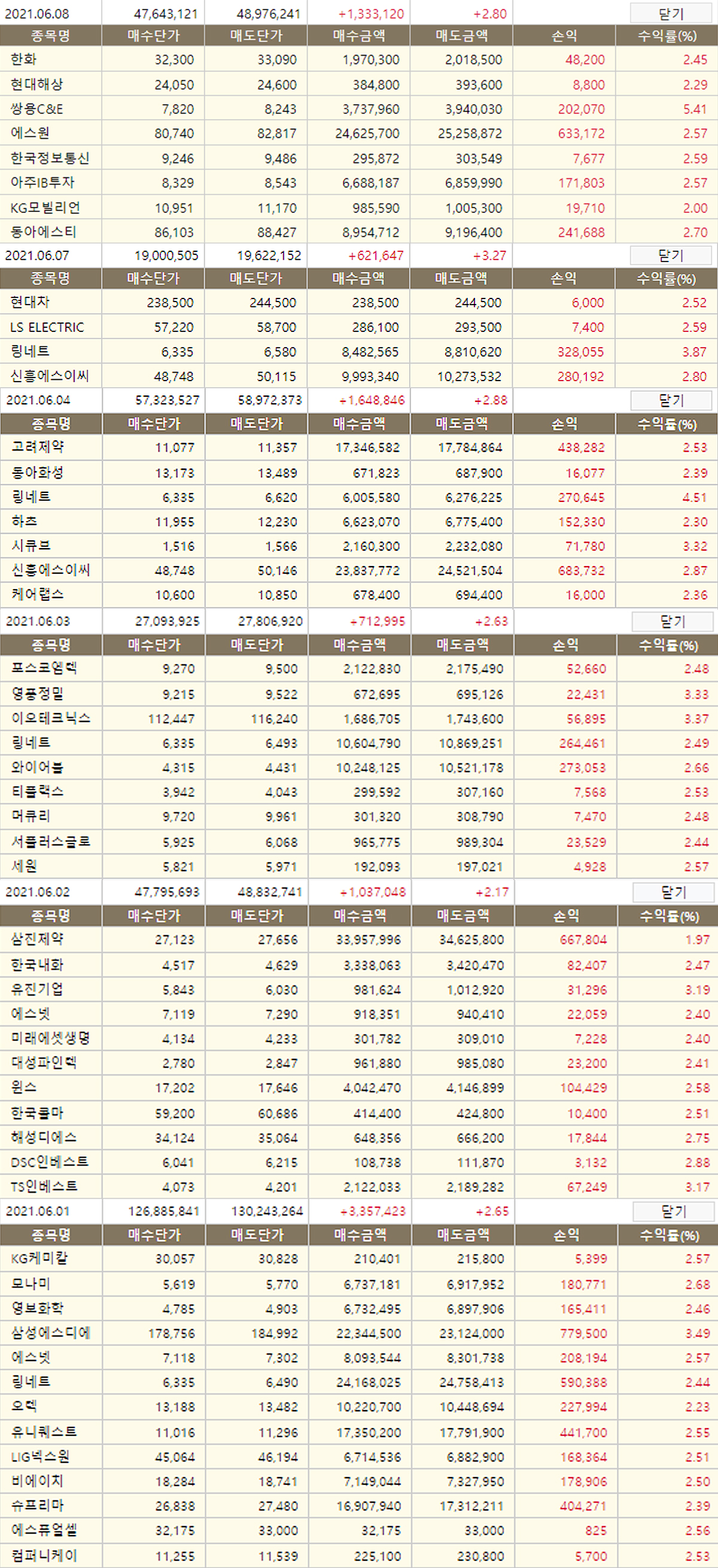Viewport: 718px width, 1568px height.
Task: Click profit value 633,172 for 에스원
Action: (x=582, y=133)
